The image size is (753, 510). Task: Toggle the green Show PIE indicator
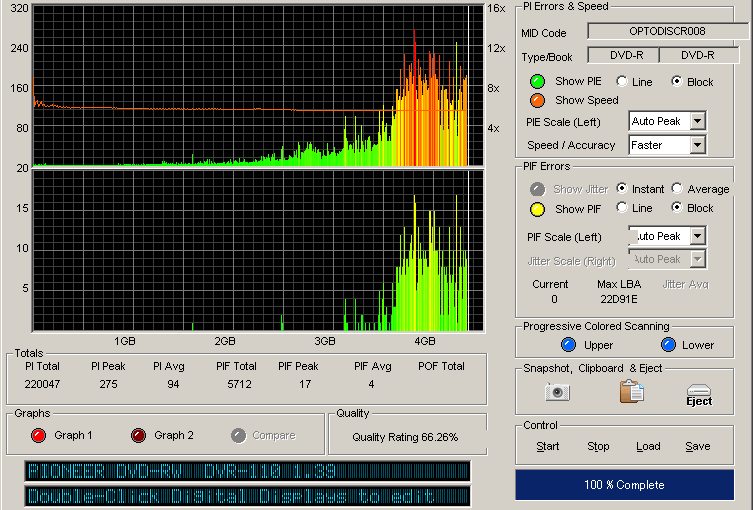[537, 82]
